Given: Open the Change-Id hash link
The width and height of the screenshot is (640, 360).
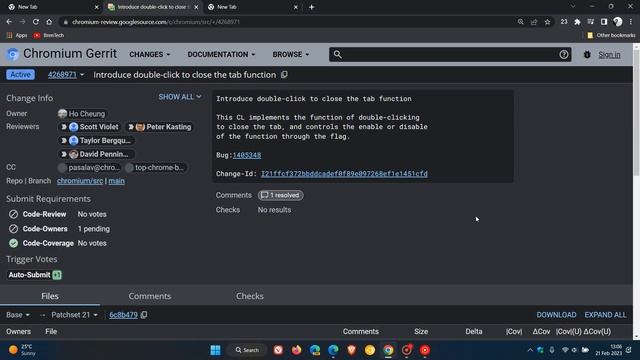Looking at the screenshot, I should pos(344,173).
